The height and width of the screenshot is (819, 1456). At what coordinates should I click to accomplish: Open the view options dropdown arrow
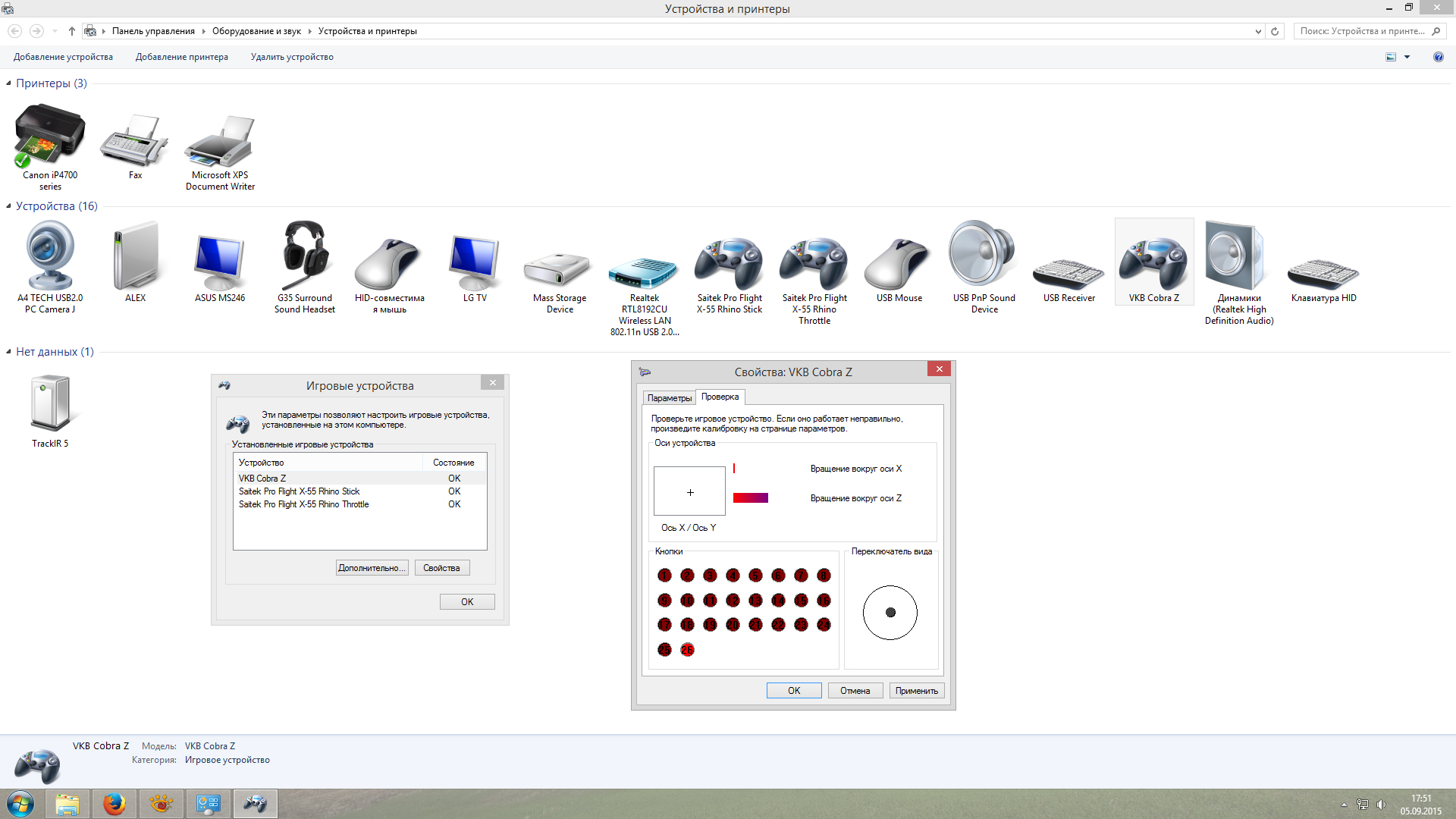(x=1407, y=57)
